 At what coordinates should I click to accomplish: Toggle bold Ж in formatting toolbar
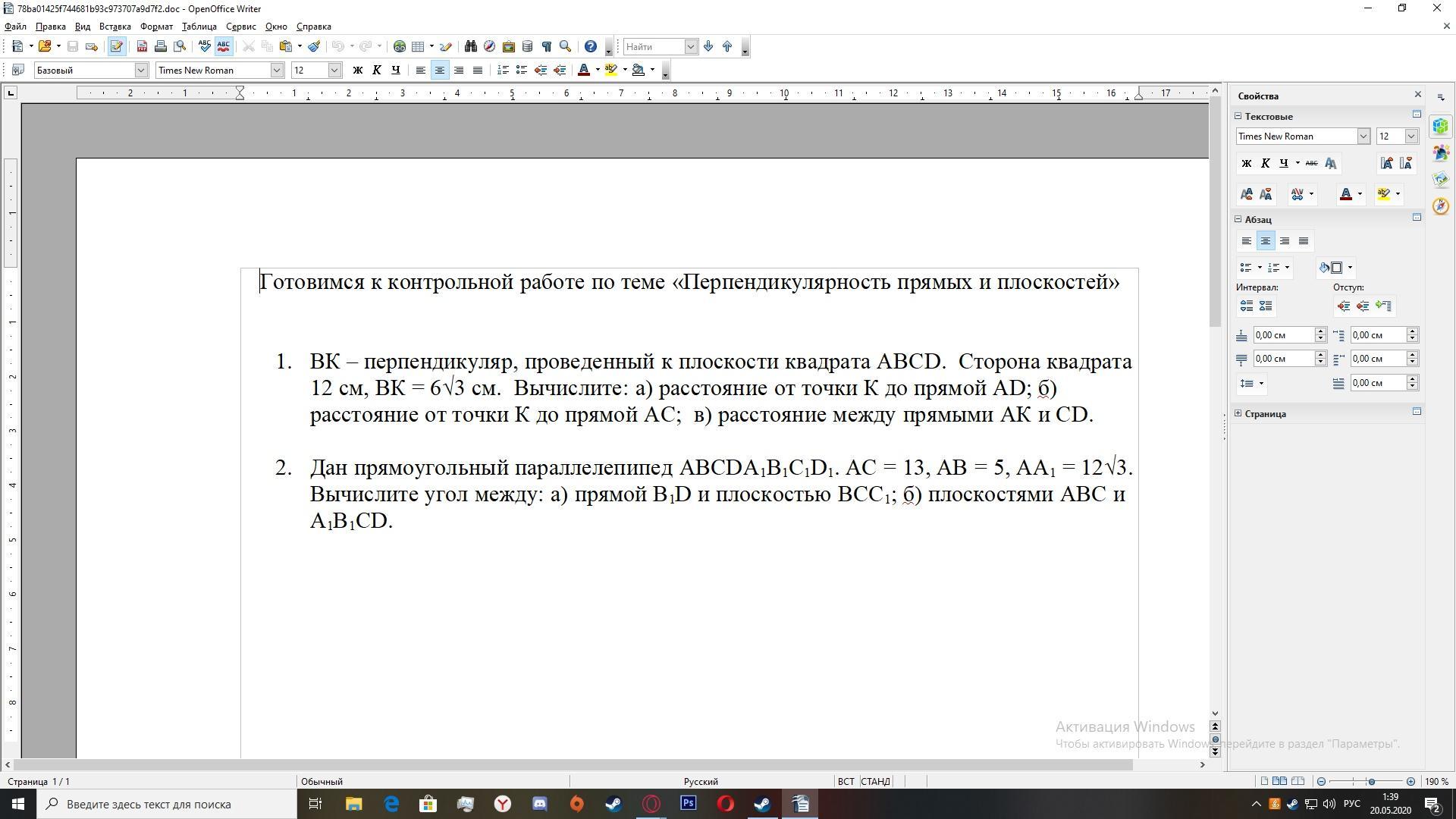pyautogui.click(x=357, y=70)
